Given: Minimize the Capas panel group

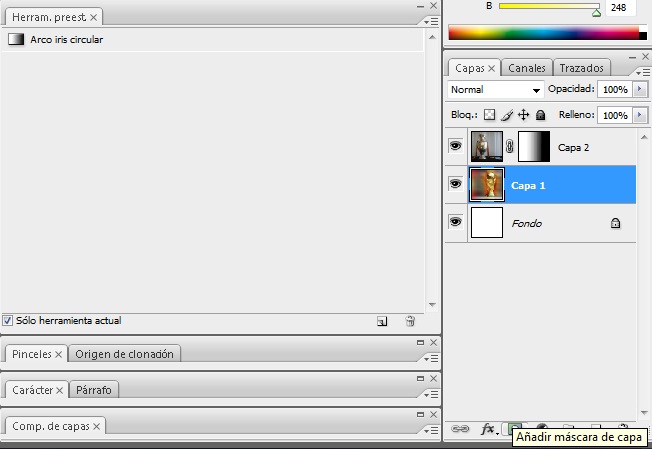Looking at the screenshot, I should click(632, 57).
